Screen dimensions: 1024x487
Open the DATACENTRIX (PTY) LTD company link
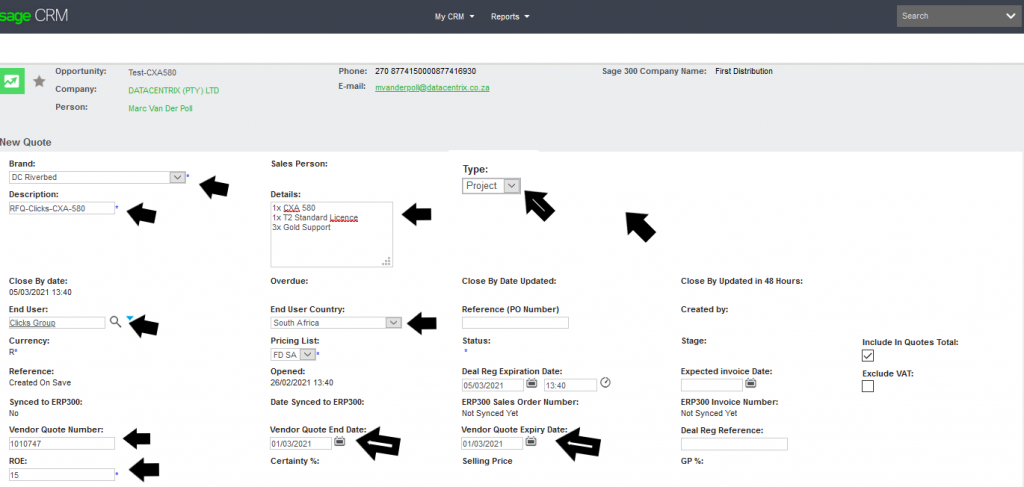[174, 90]
